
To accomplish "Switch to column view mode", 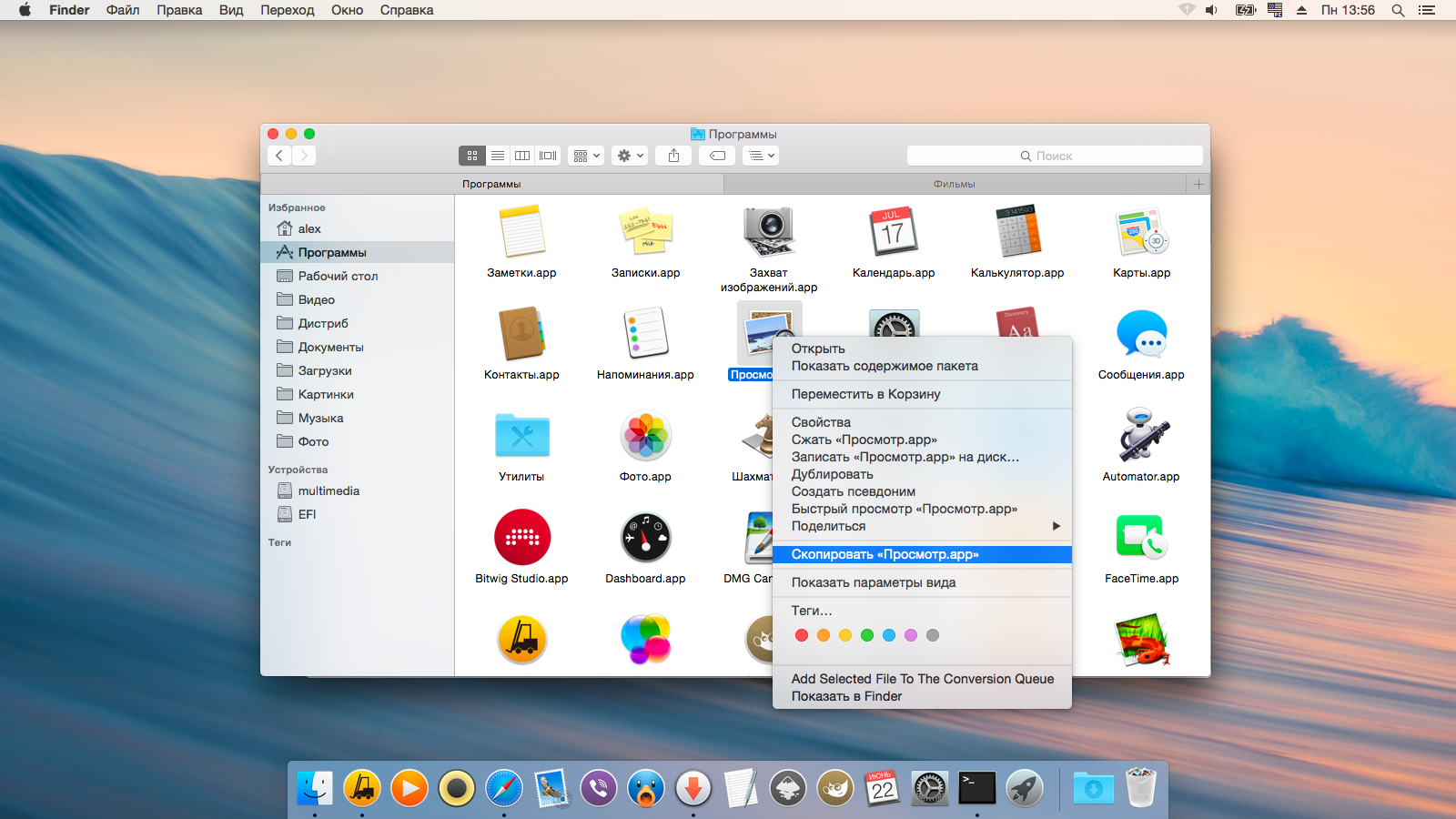I will [522, 156].
